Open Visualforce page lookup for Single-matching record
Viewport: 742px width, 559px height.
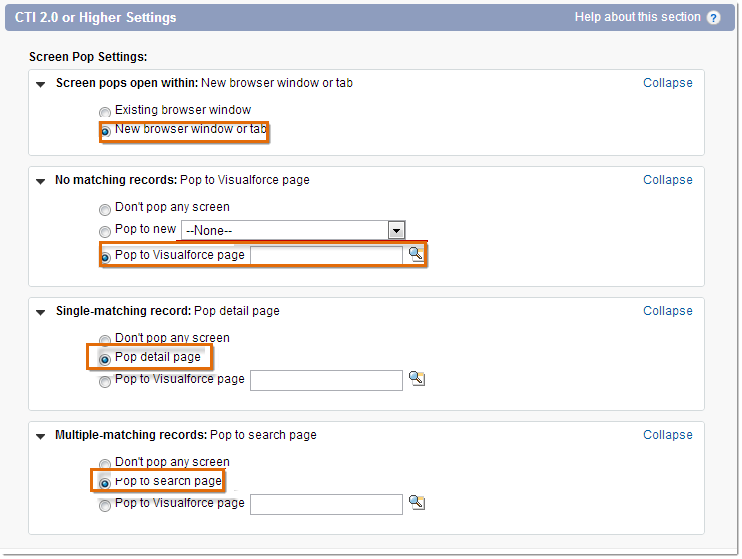pos(416,378)
